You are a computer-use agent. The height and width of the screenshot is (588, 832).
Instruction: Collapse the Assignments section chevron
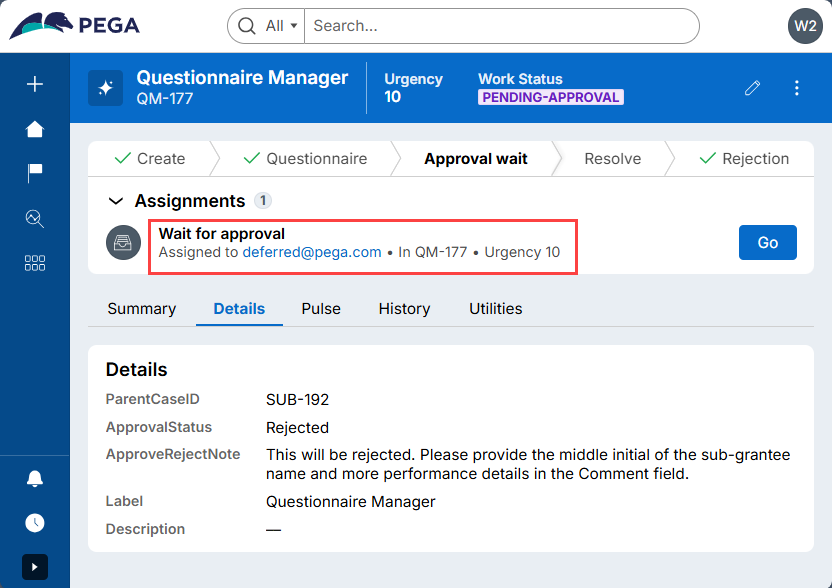click(115, 201)
